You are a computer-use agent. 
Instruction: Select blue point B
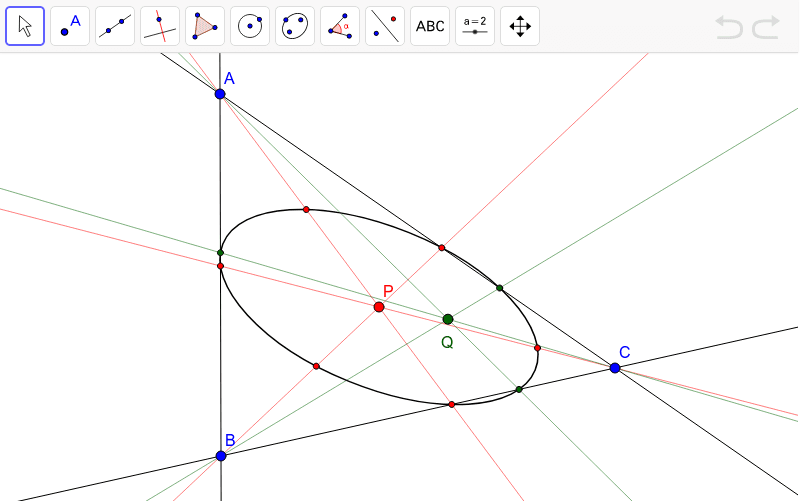tap(221, 456)
